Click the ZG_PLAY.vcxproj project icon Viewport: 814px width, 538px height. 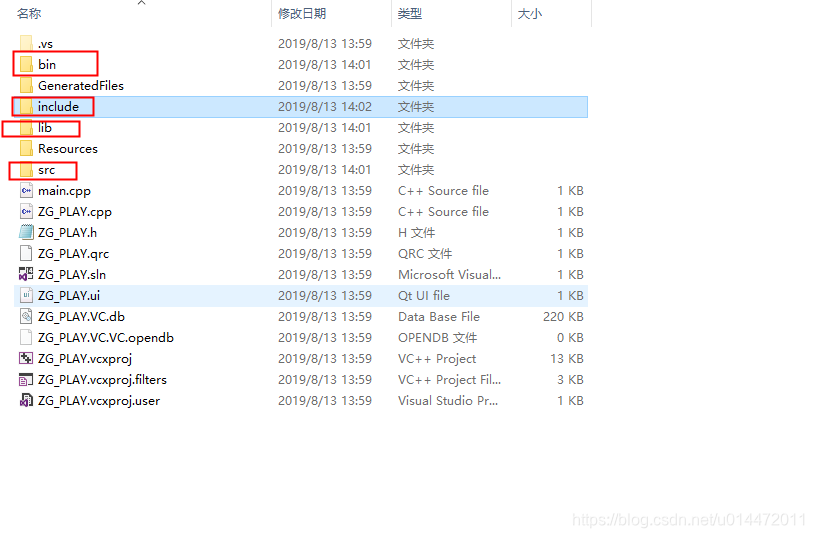26,359
